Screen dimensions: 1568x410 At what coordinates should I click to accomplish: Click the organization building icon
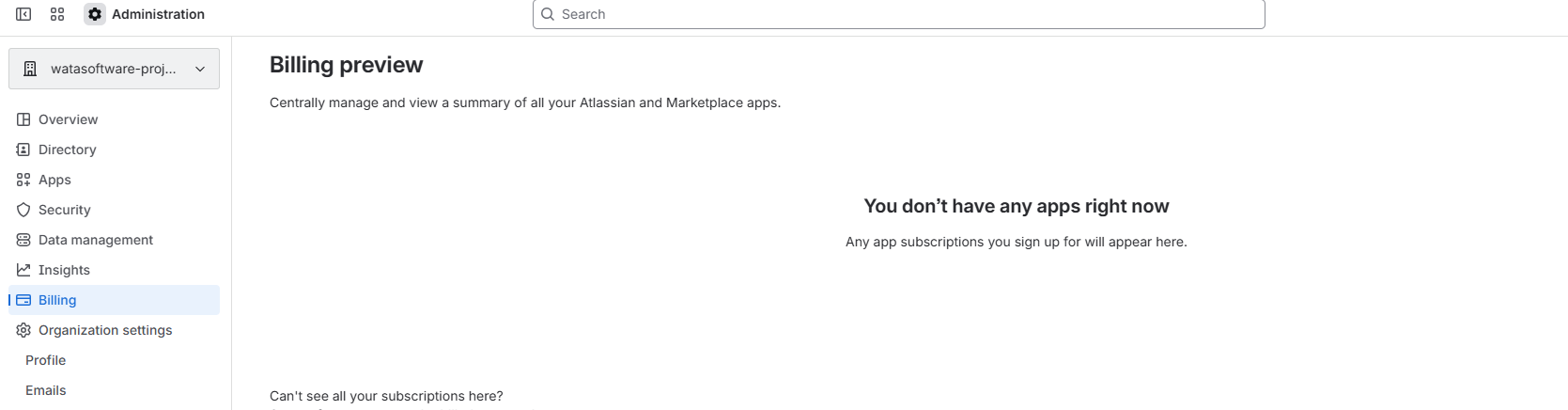pos(30,69)
